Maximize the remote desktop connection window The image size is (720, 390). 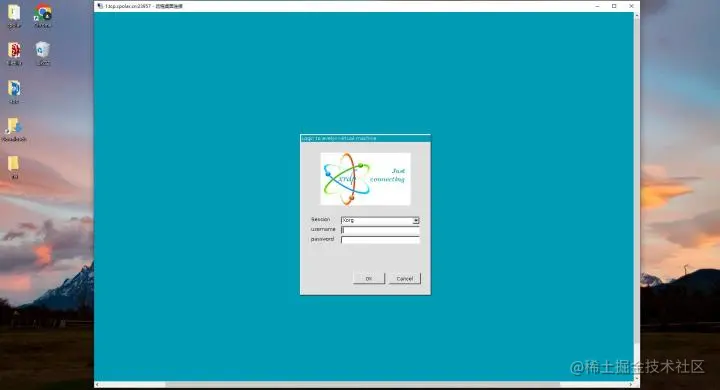614,6
